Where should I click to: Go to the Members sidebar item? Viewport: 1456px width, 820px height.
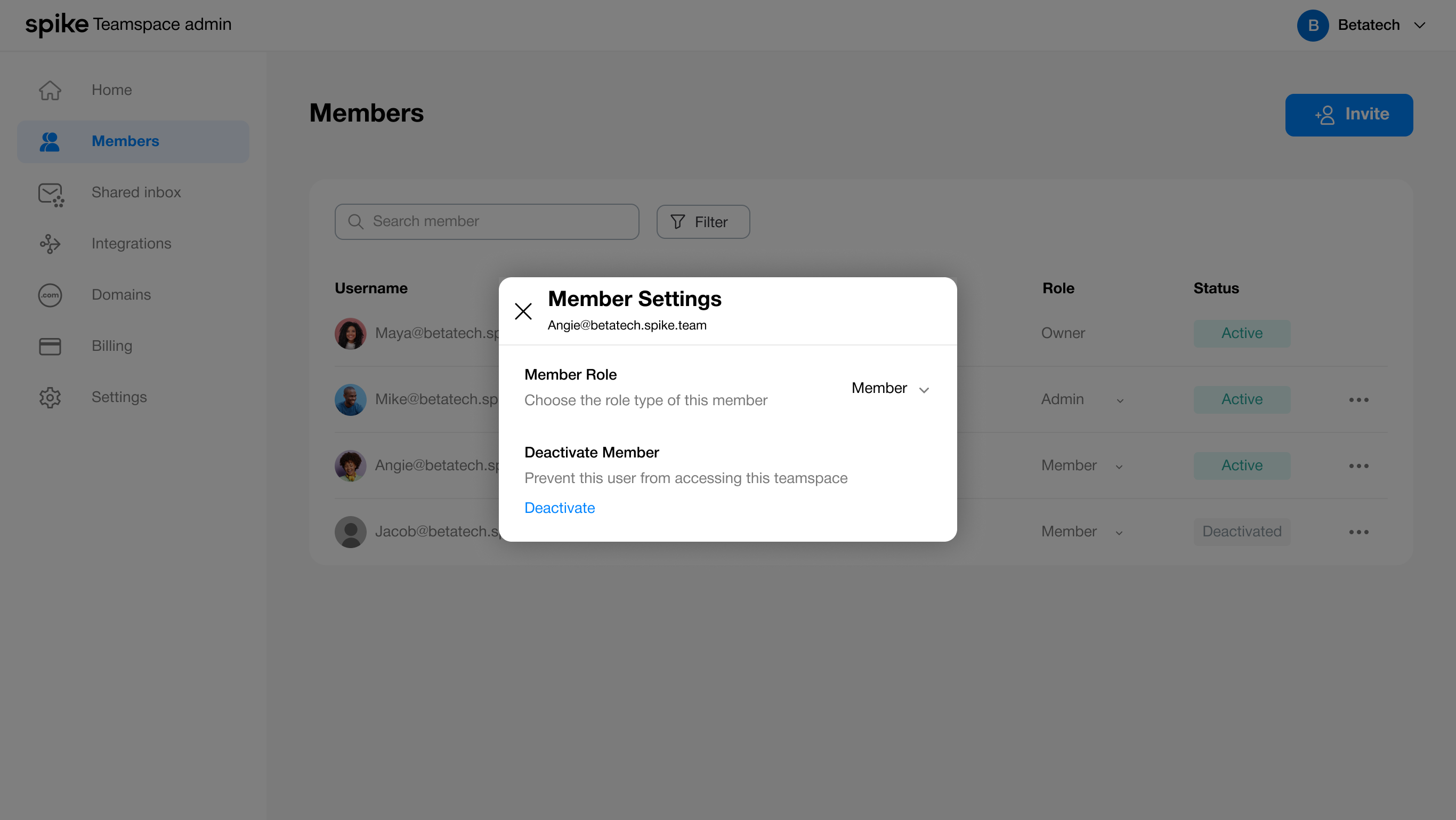(125, 141)
